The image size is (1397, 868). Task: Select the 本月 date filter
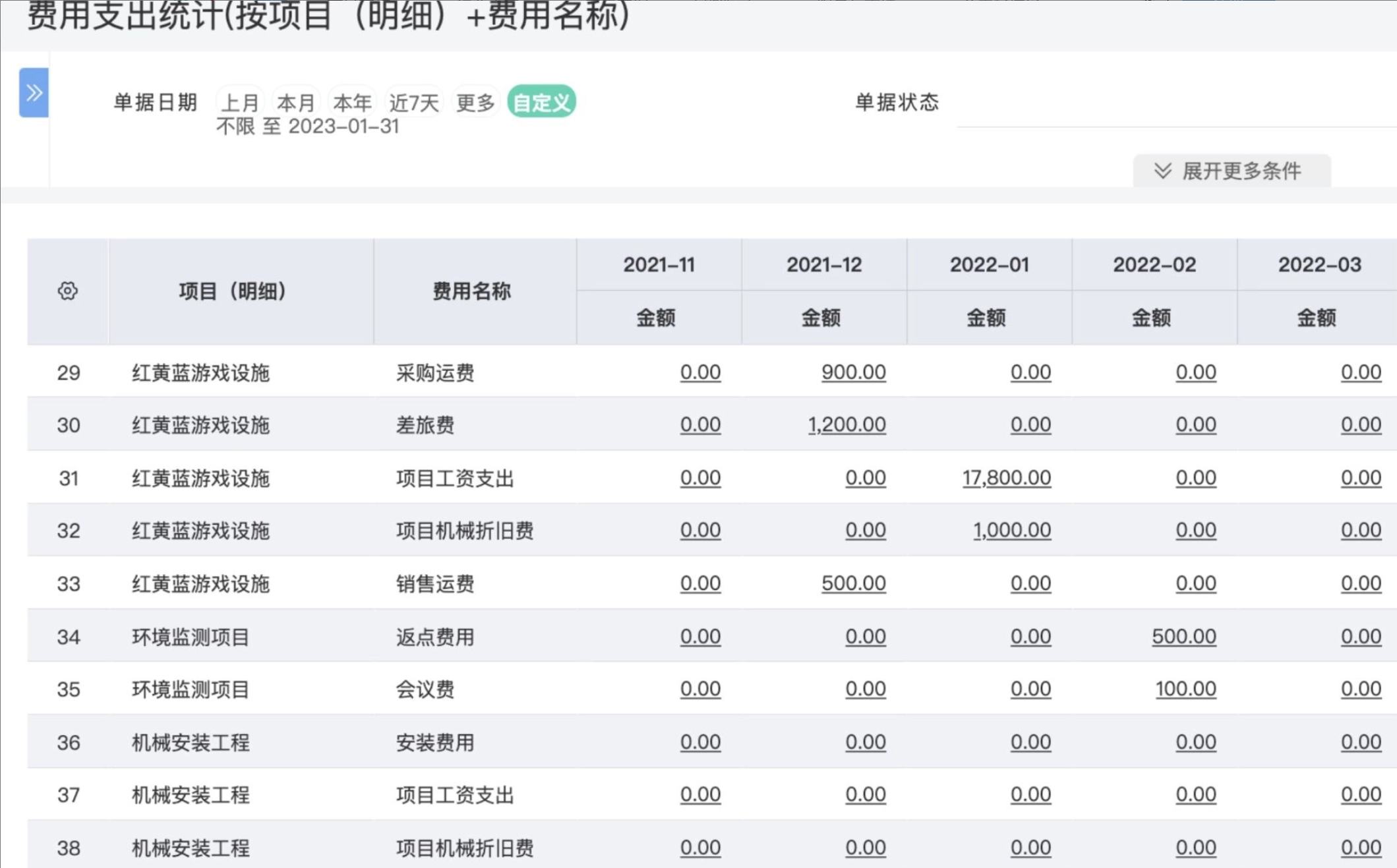pos(295,103)
